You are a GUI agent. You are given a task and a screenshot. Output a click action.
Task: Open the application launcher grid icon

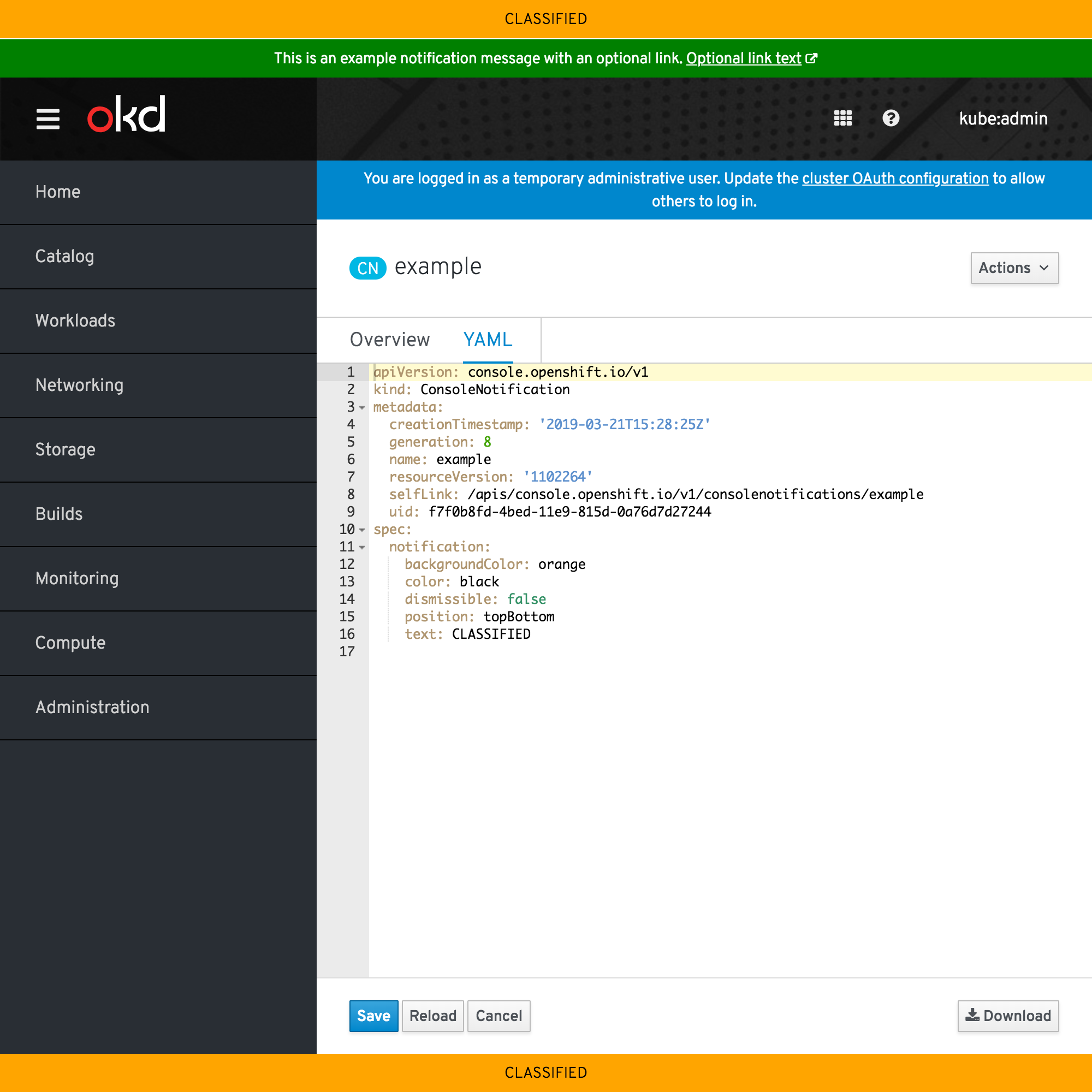pos(842,118)
